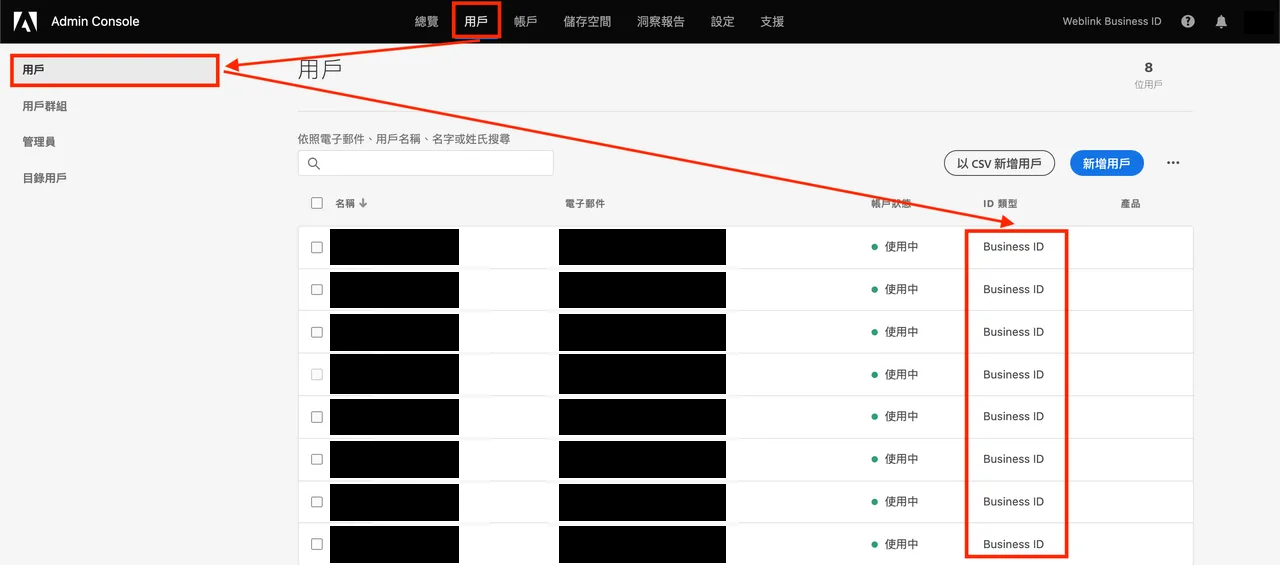
Task: Click the magnifier icon in the search box
Action: [x=314, y=163]
